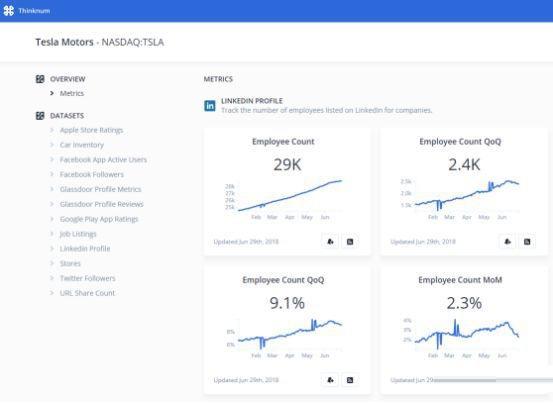Click second icon button on Employee Count card
Viewport: 553px width, 403px height.
pos(350,242)
